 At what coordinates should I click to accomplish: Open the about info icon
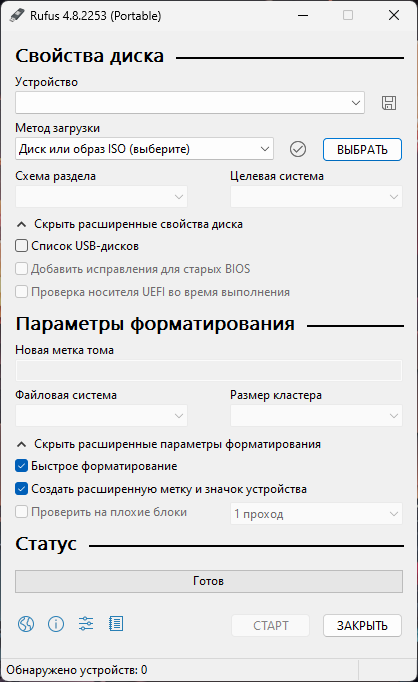[x=56, y=624]
